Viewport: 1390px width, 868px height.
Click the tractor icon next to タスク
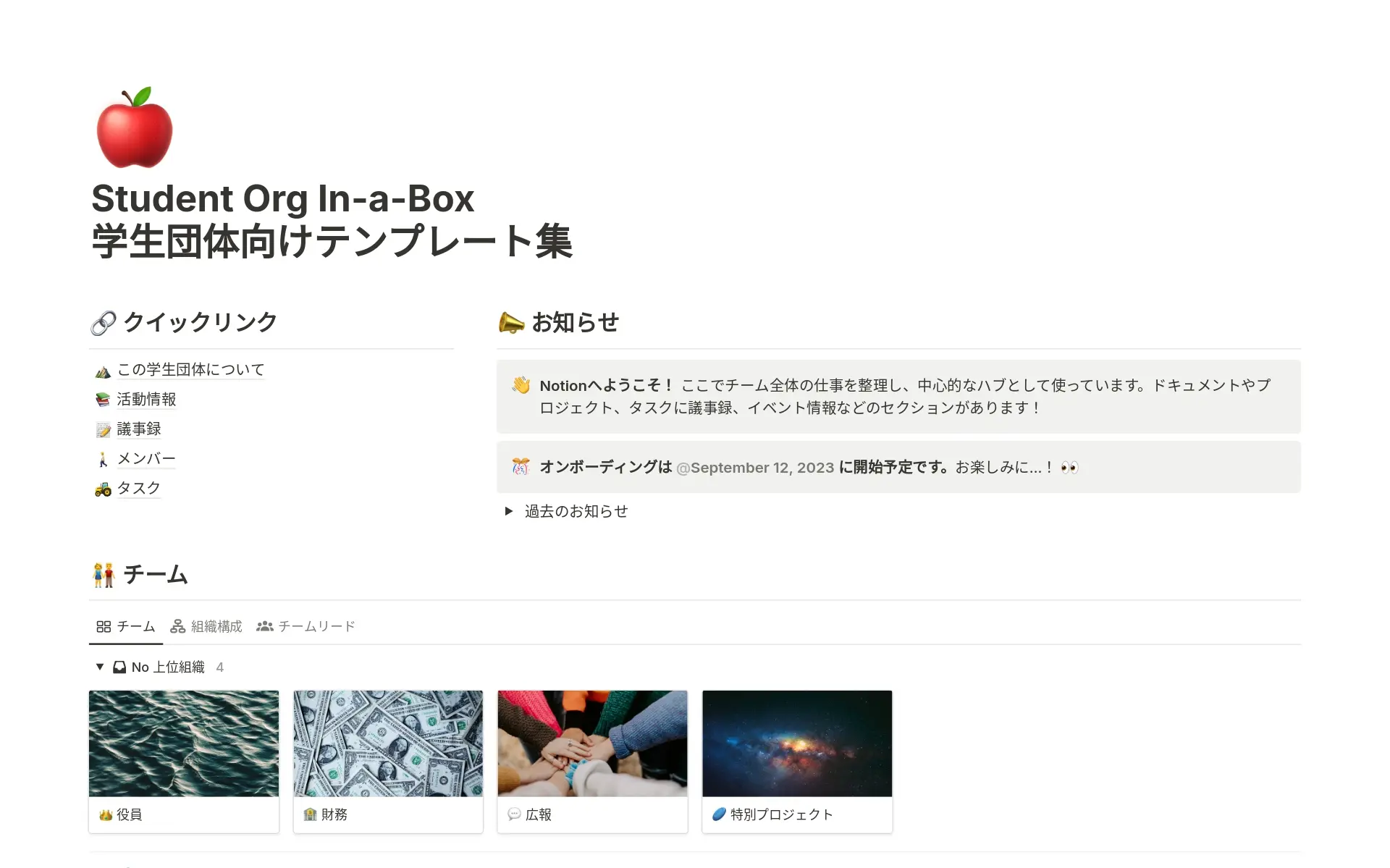coord(103,489)
